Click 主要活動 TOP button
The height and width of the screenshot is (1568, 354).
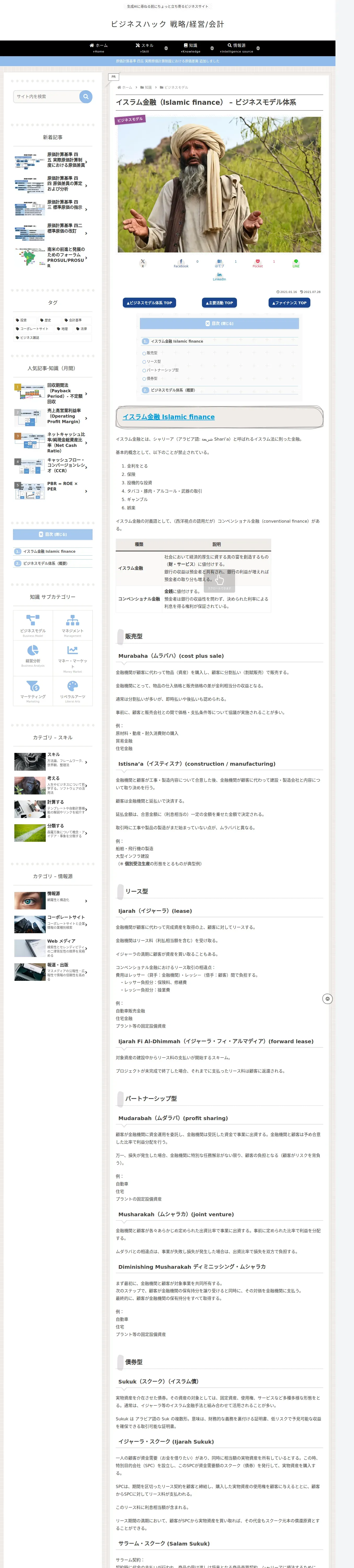pyautogui.click(x=219, y=303)
